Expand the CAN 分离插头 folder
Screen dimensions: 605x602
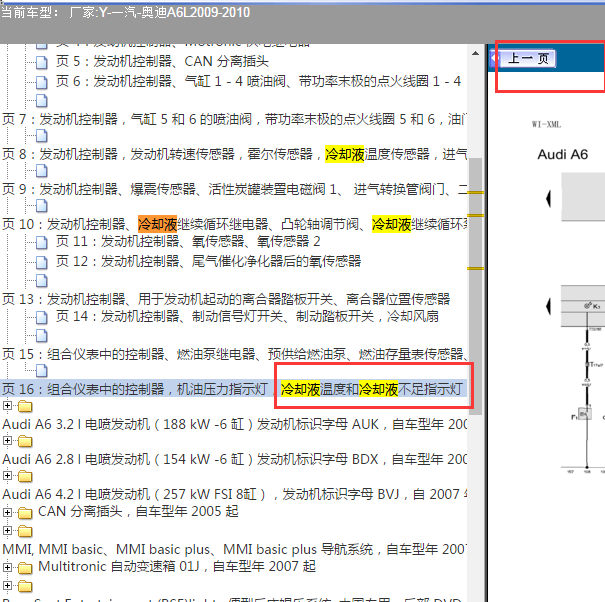7,512
